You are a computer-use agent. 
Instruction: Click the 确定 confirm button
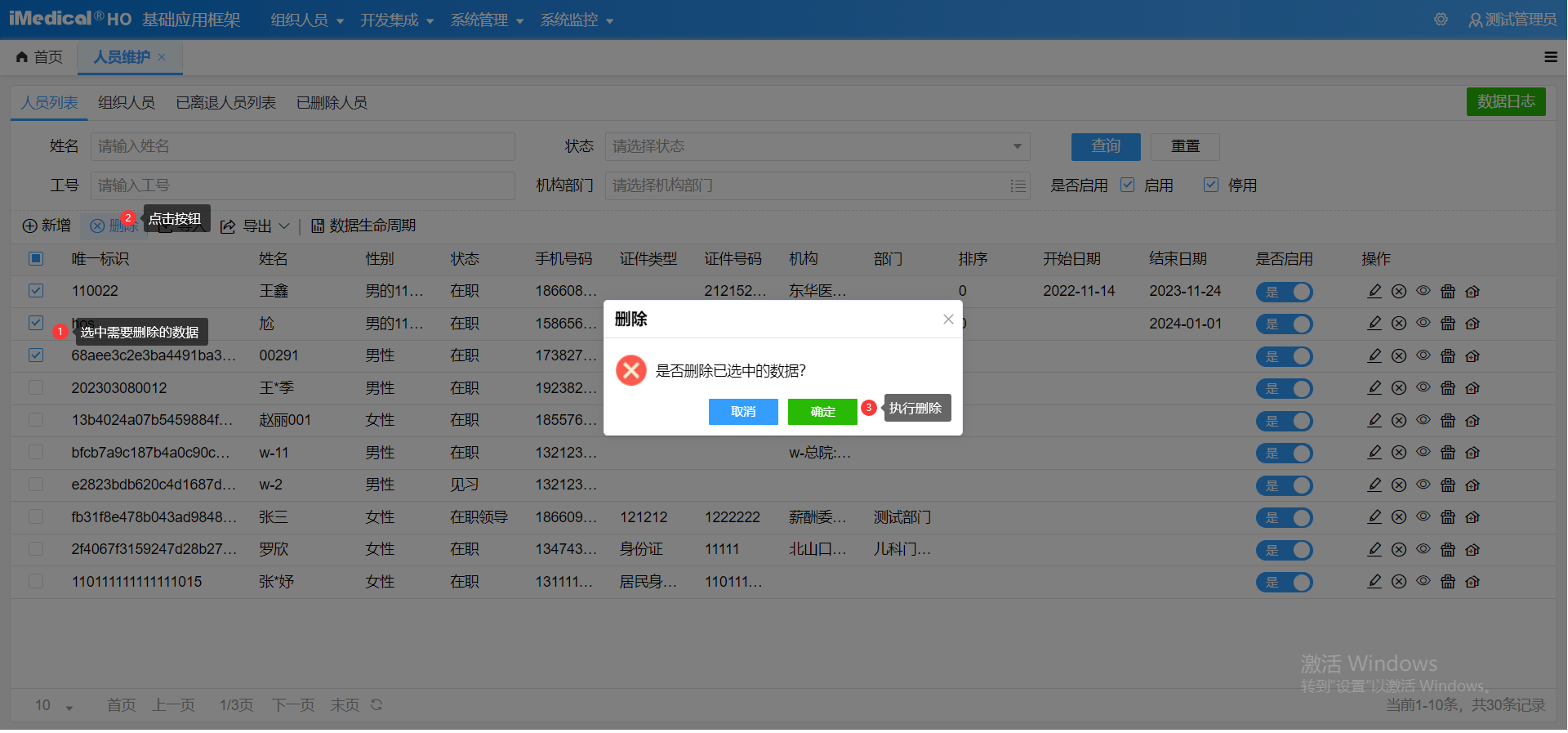click(822, 412)
